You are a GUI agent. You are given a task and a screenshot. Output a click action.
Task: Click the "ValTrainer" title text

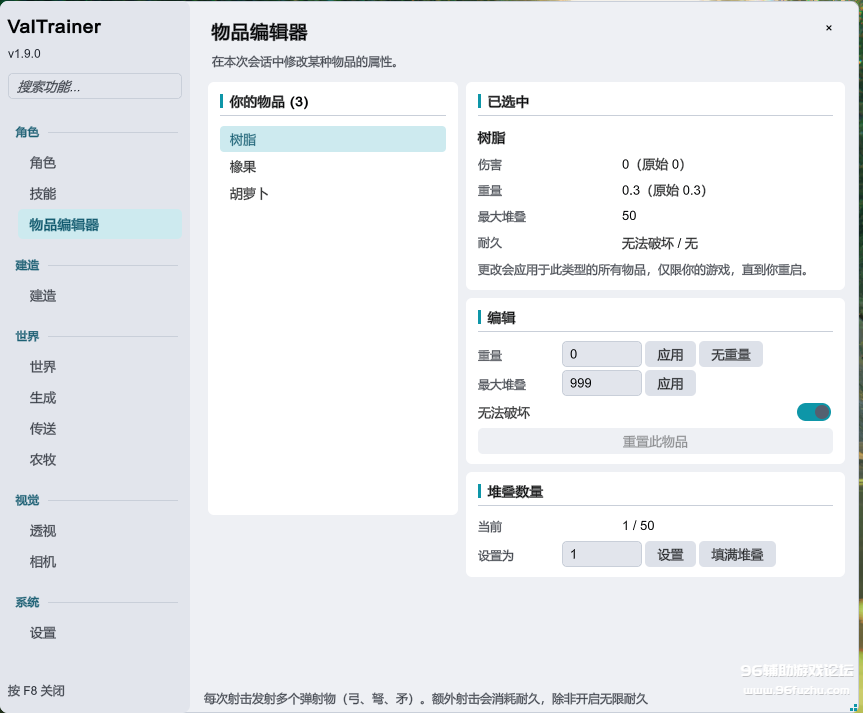[x=54, y=26]
